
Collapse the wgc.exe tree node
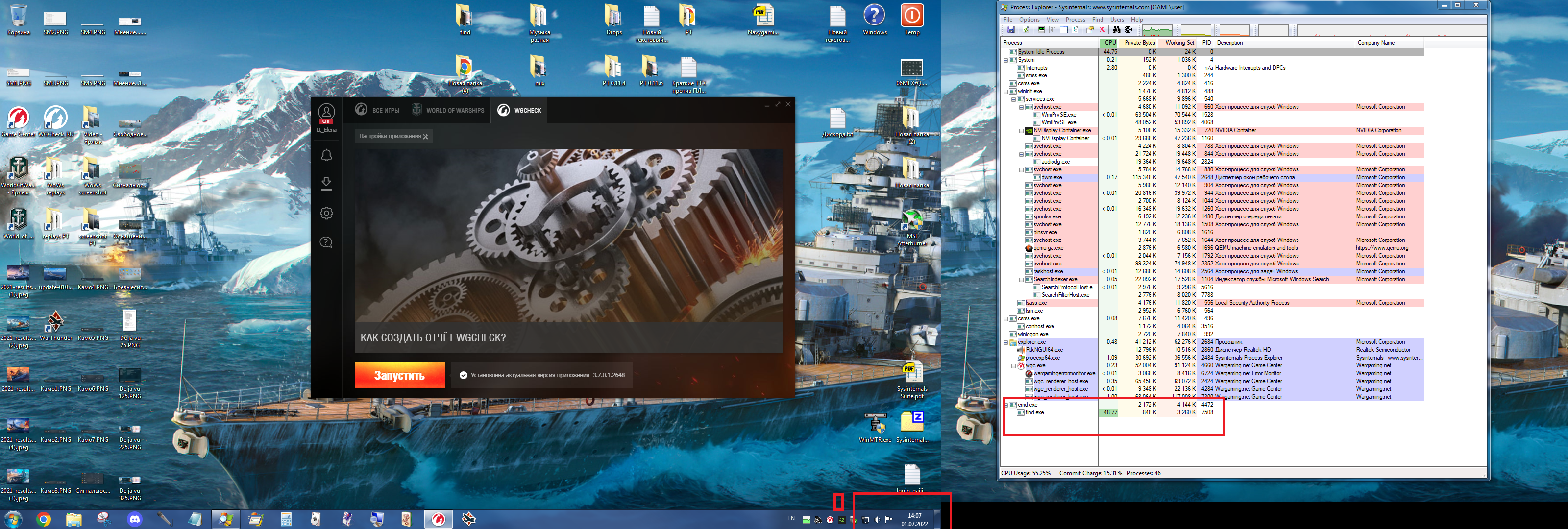1013,366
